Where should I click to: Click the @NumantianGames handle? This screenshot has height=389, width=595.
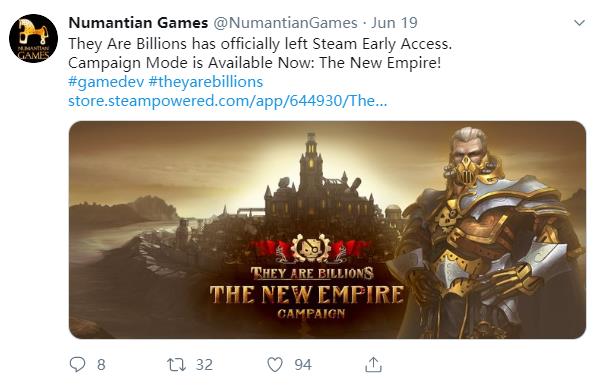[x=285, y=23]
